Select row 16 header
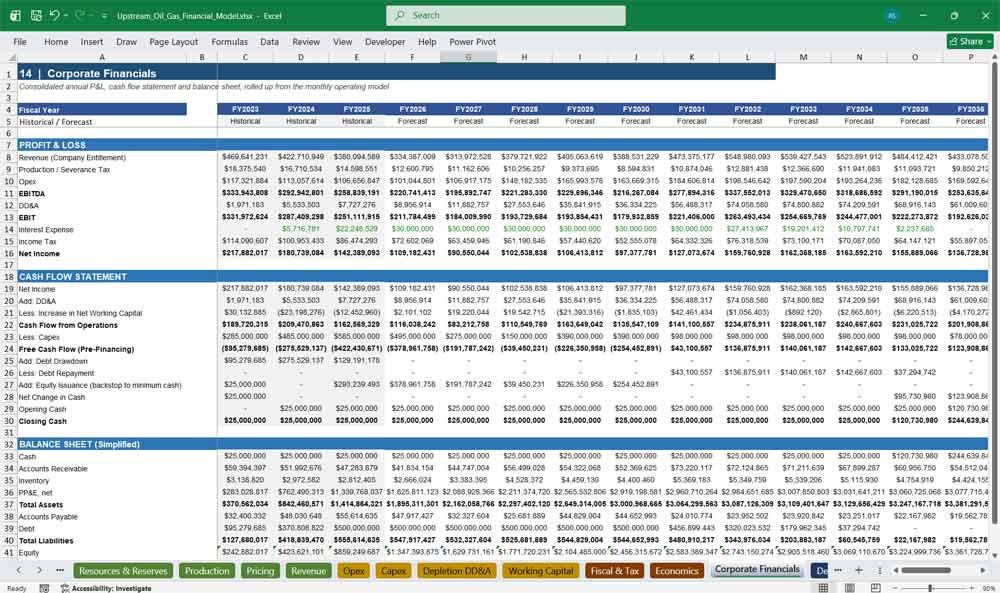 click(9, 253)
